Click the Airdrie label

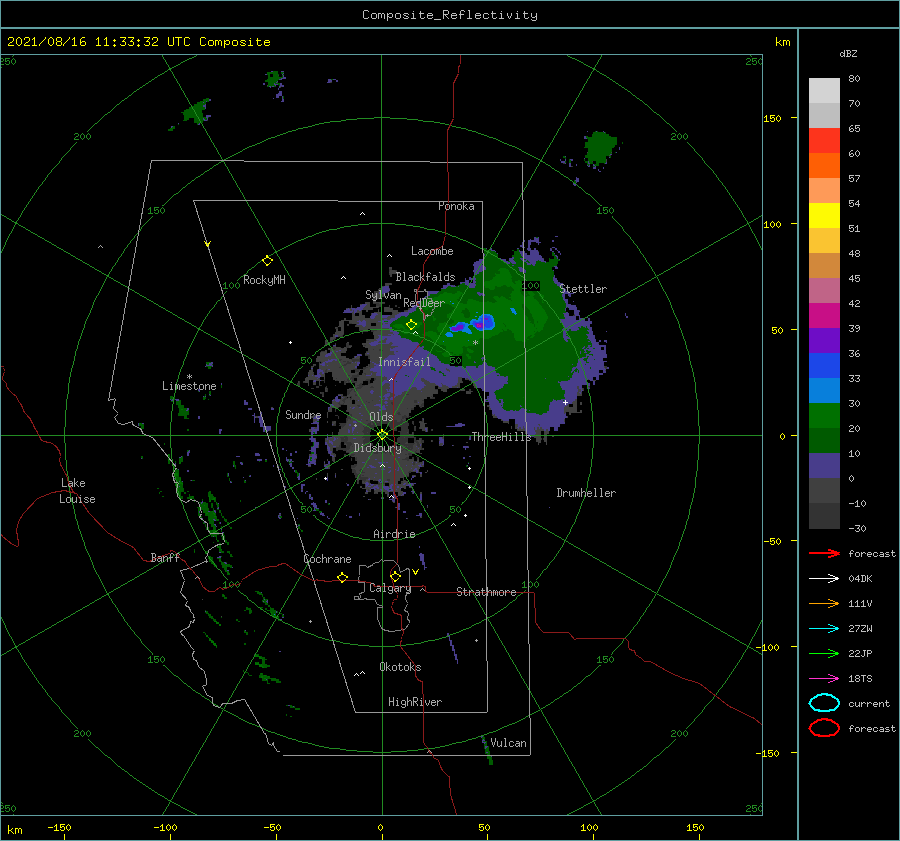(x=394, y=534)
